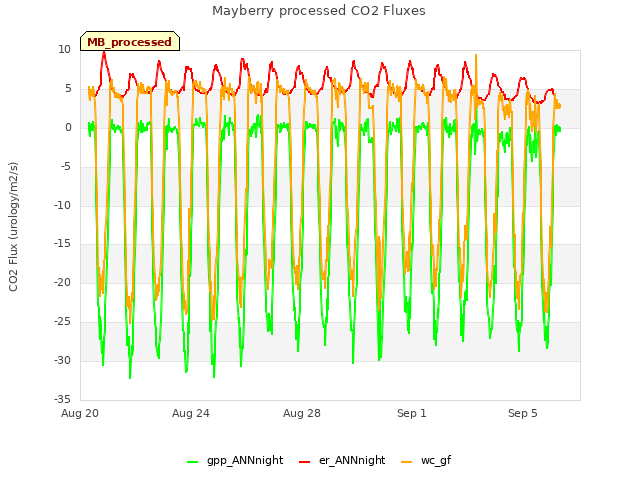This screenshot has height=480, width=640.
Task: Click the CO2 Flux y-axis title
Action: point(13,227)
